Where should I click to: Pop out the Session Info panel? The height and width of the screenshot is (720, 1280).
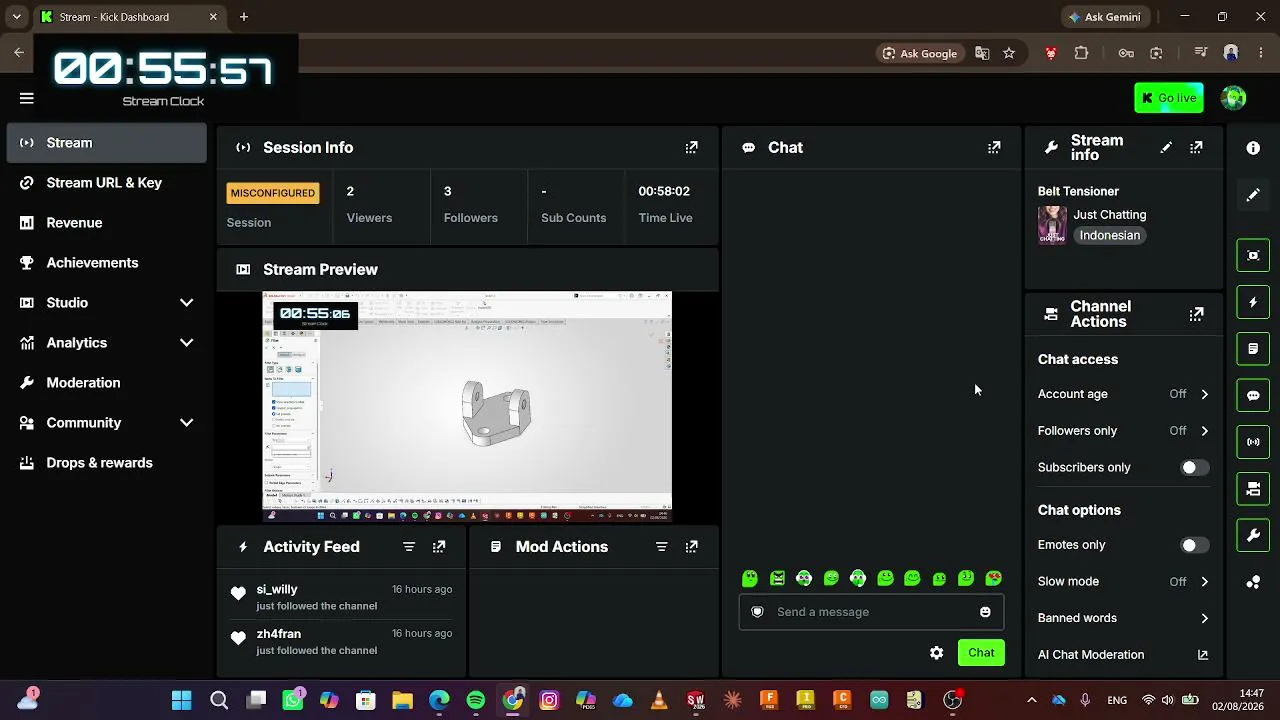[691, 147]
